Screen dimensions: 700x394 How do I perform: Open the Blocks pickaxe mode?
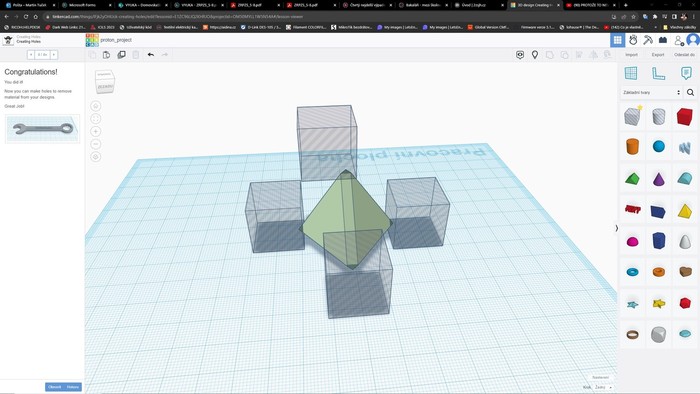[648, 40]
